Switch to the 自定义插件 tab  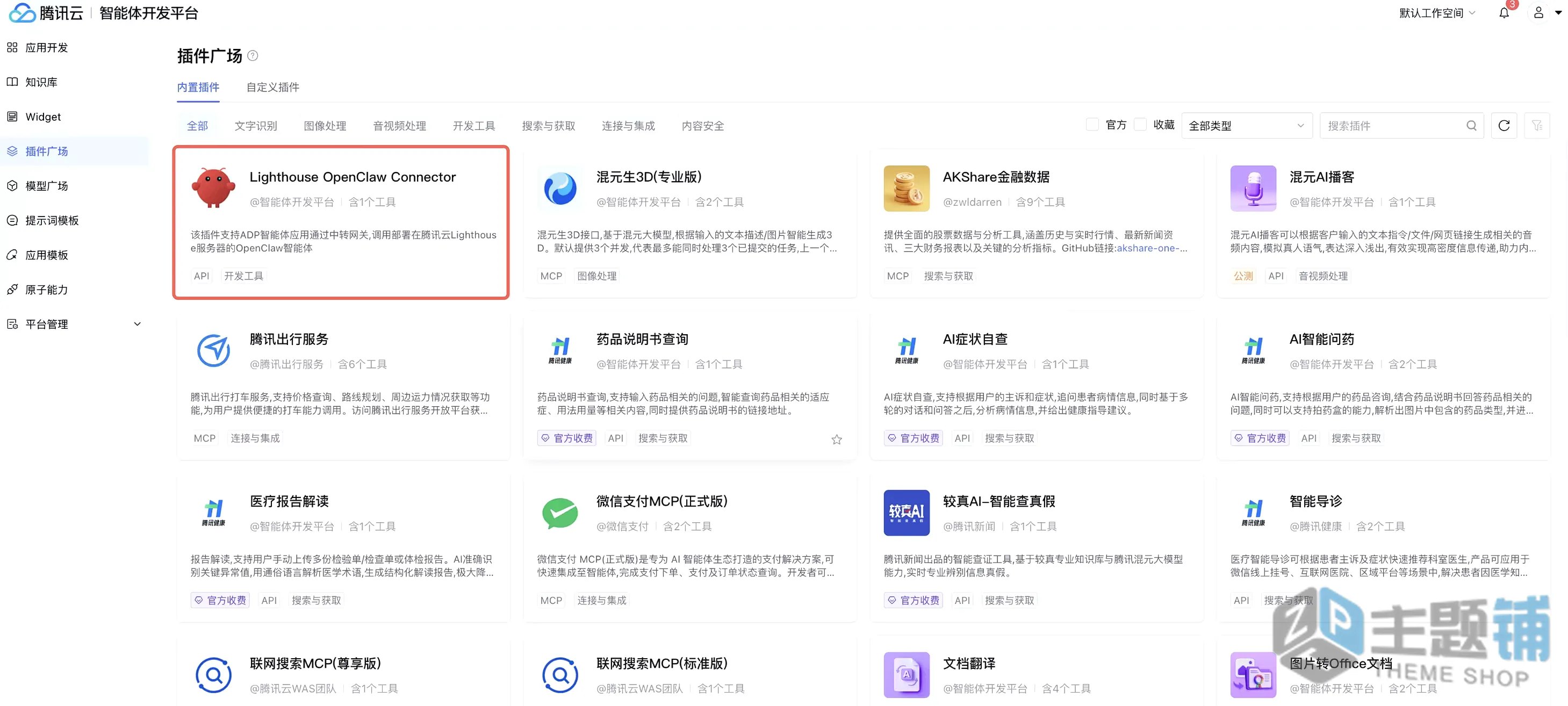[x=272, y=87]
